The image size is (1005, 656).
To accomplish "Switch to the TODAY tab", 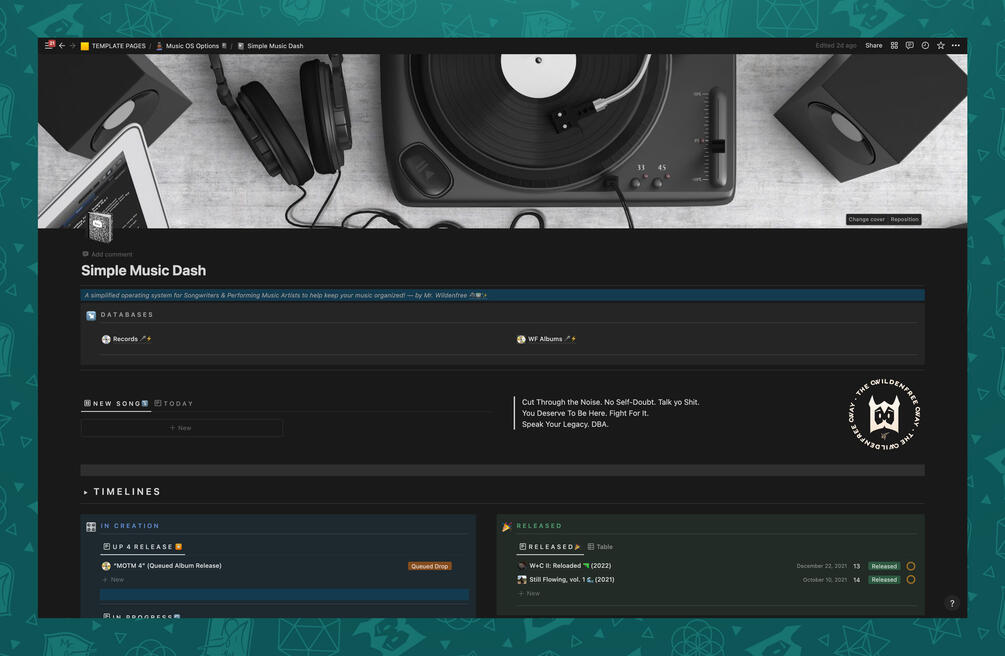I will click(174, 403).
